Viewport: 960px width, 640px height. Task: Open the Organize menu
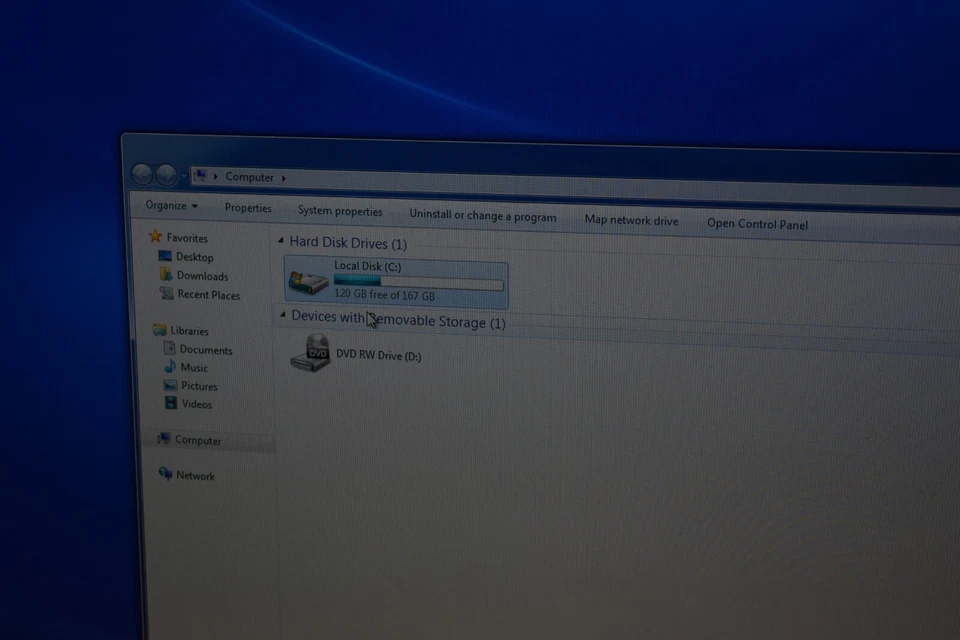coord(168,205)
